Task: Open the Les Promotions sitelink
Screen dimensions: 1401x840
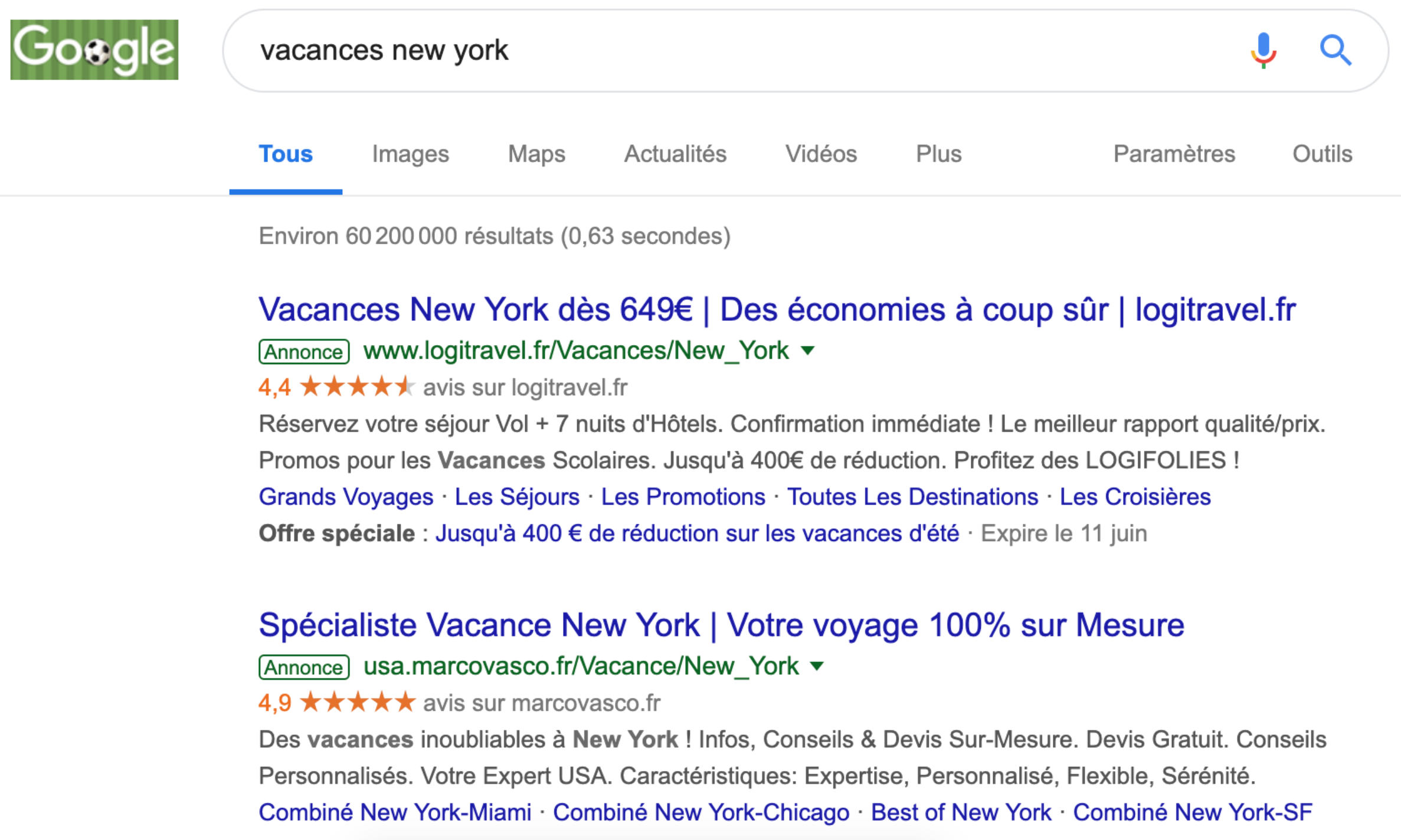Action: (683, 497)
